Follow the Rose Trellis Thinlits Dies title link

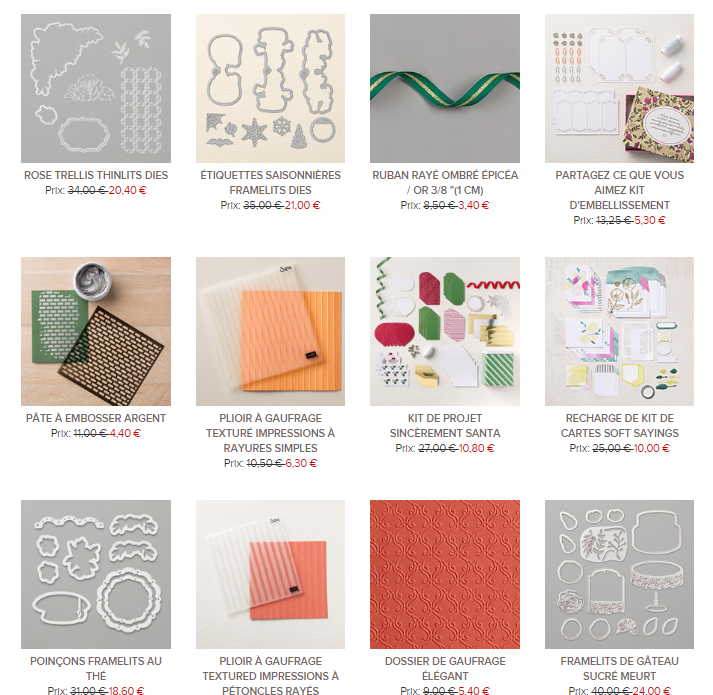[x=96, y=175]
